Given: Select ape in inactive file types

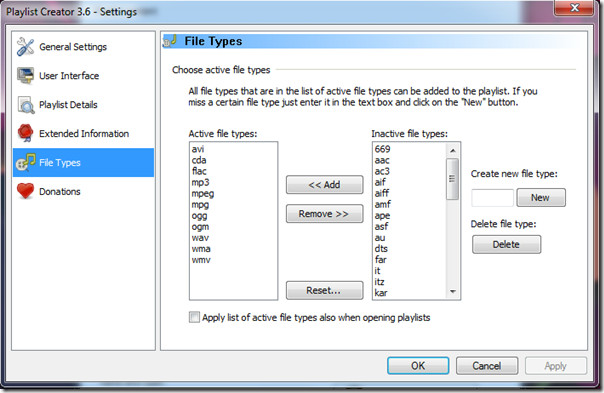Looking at the screenshot, I should [410, 215].
